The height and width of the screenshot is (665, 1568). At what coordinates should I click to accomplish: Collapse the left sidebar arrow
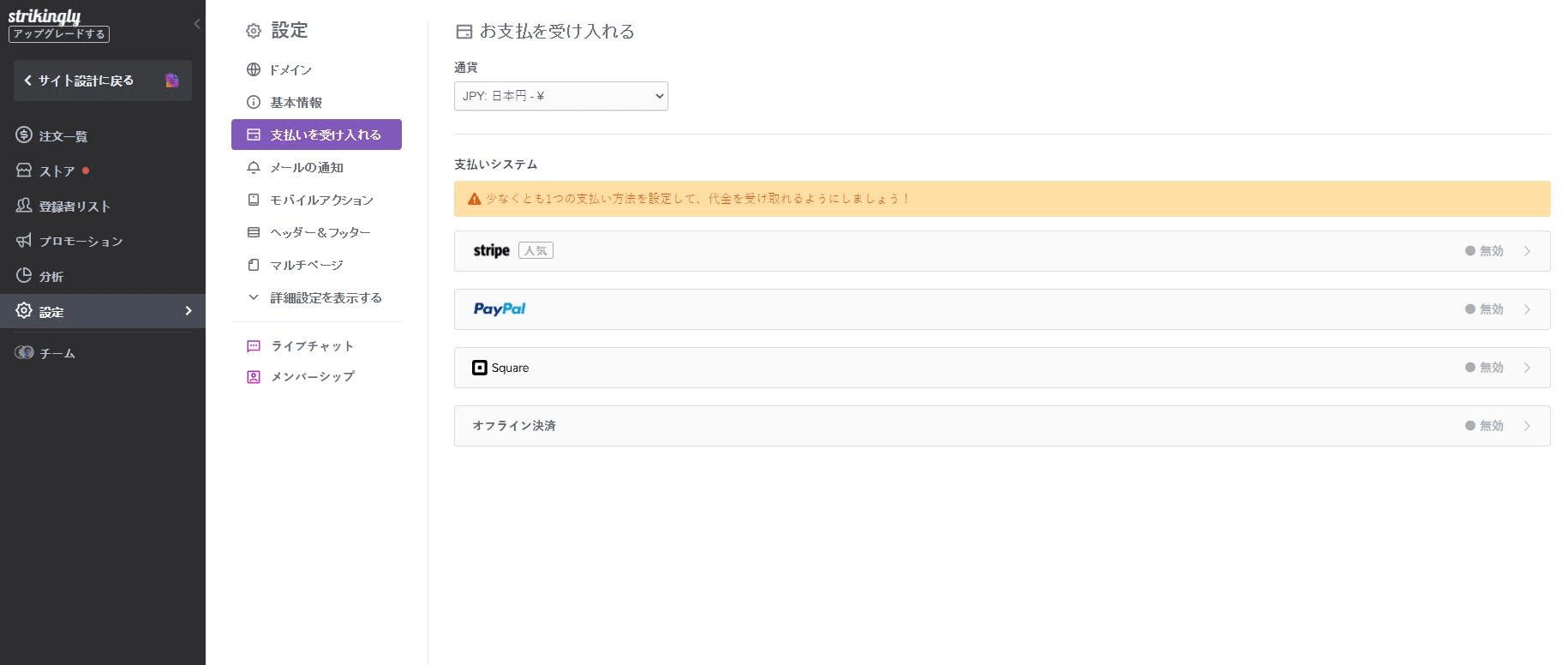pyautogui.click(x=197, y=24)
